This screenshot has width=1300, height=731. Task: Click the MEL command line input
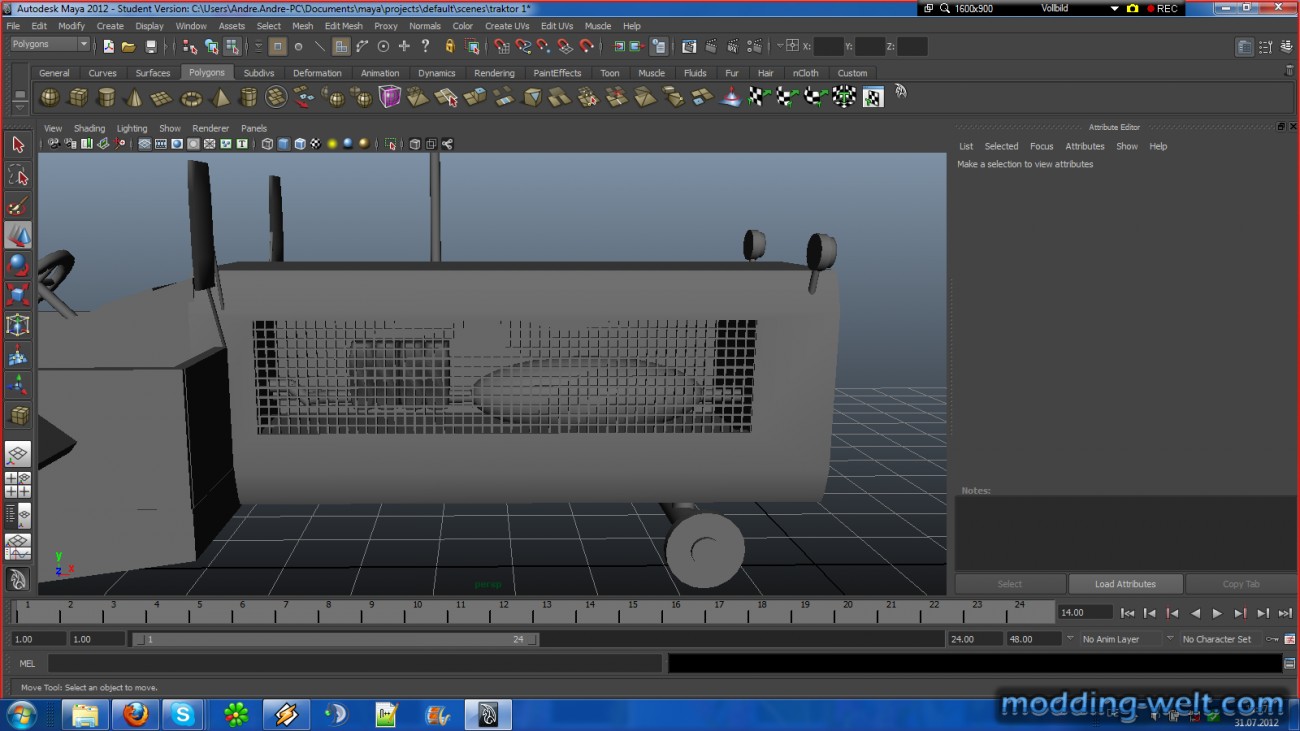tap(354, 663)
